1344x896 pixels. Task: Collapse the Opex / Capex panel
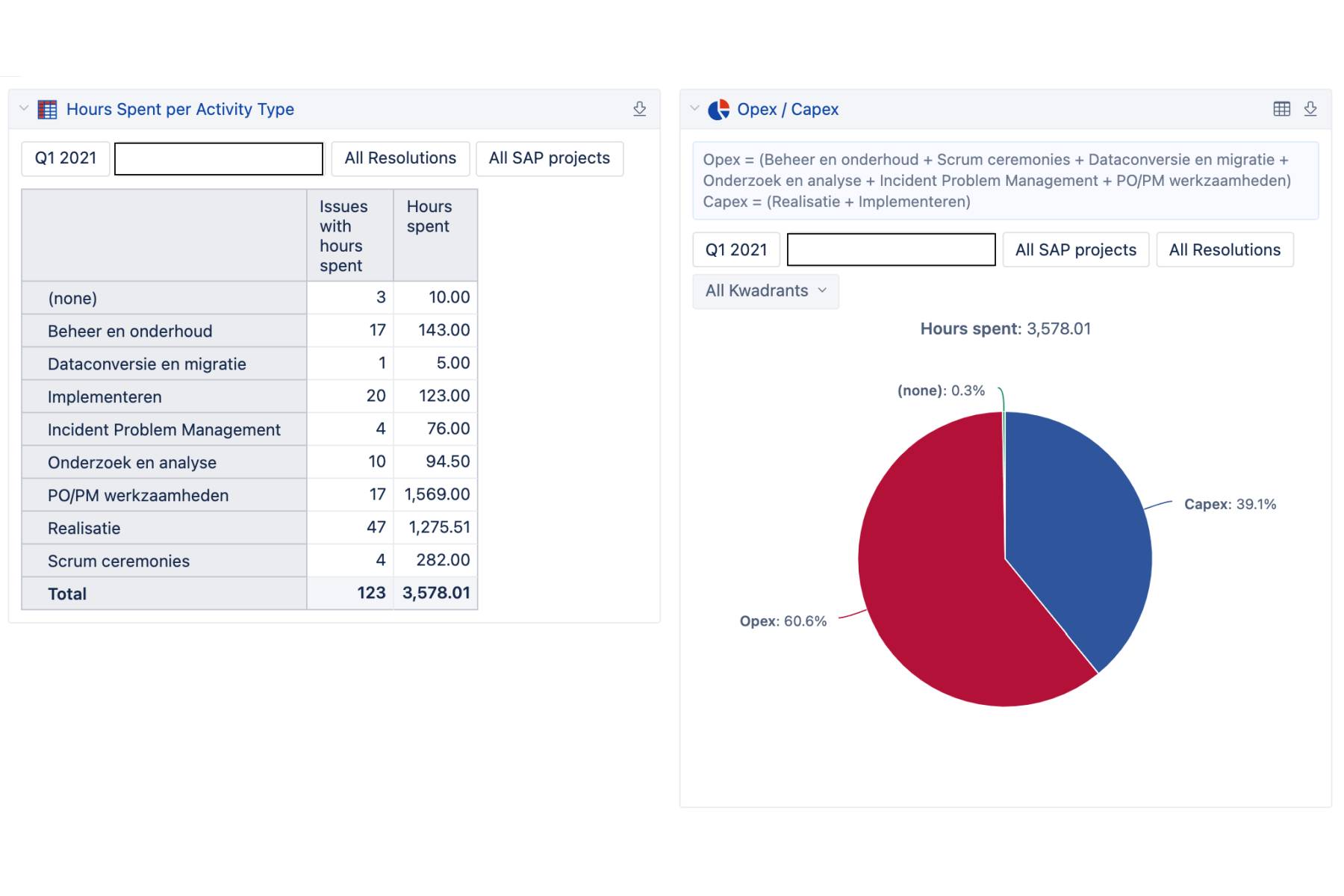[x=694, y=109]
